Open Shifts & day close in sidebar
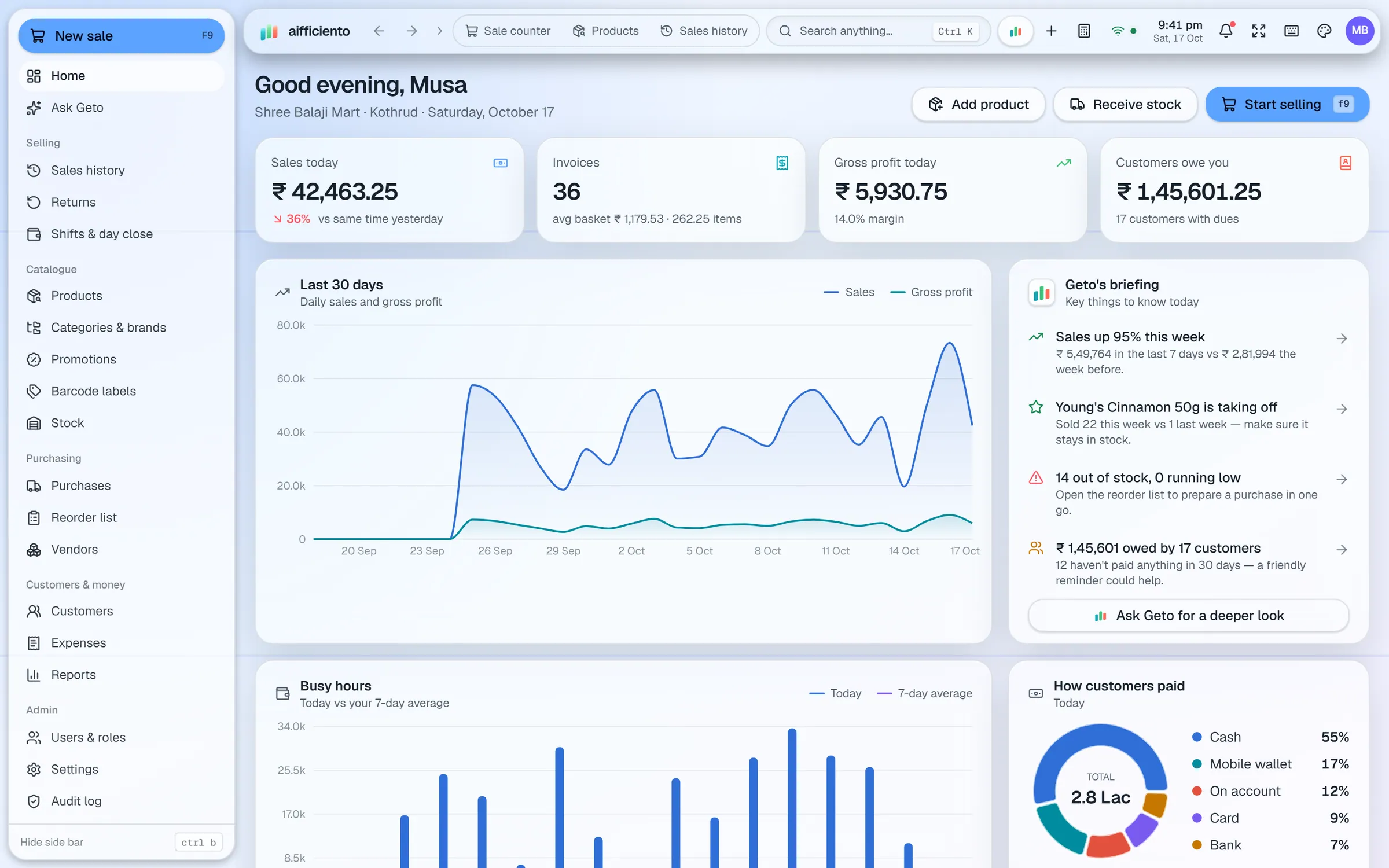The width and height of the screenshot is (1389, 868). [x=121, y=234]
